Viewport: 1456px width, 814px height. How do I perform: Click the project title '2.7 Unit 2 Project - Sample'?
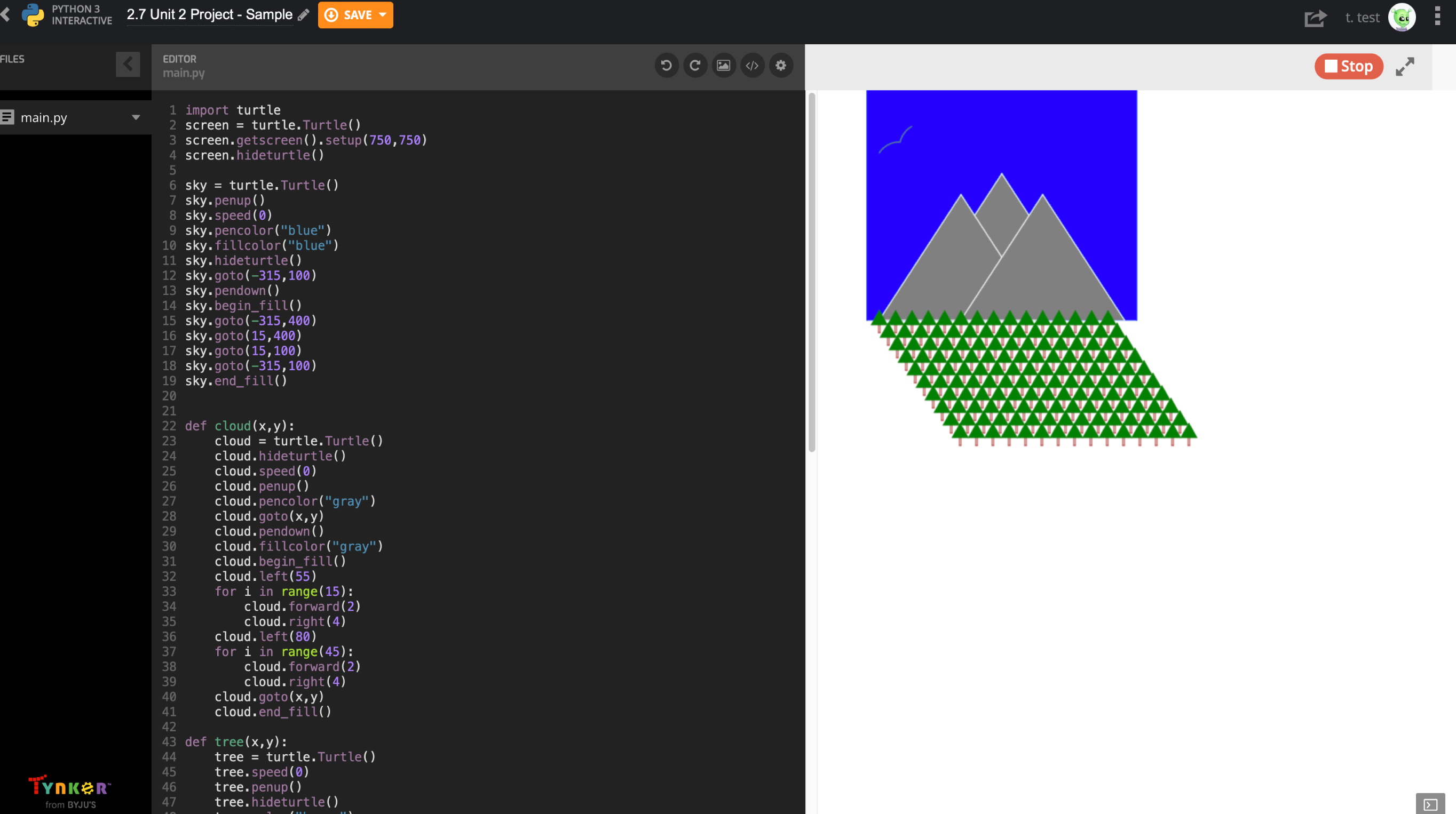click(210, 15)
